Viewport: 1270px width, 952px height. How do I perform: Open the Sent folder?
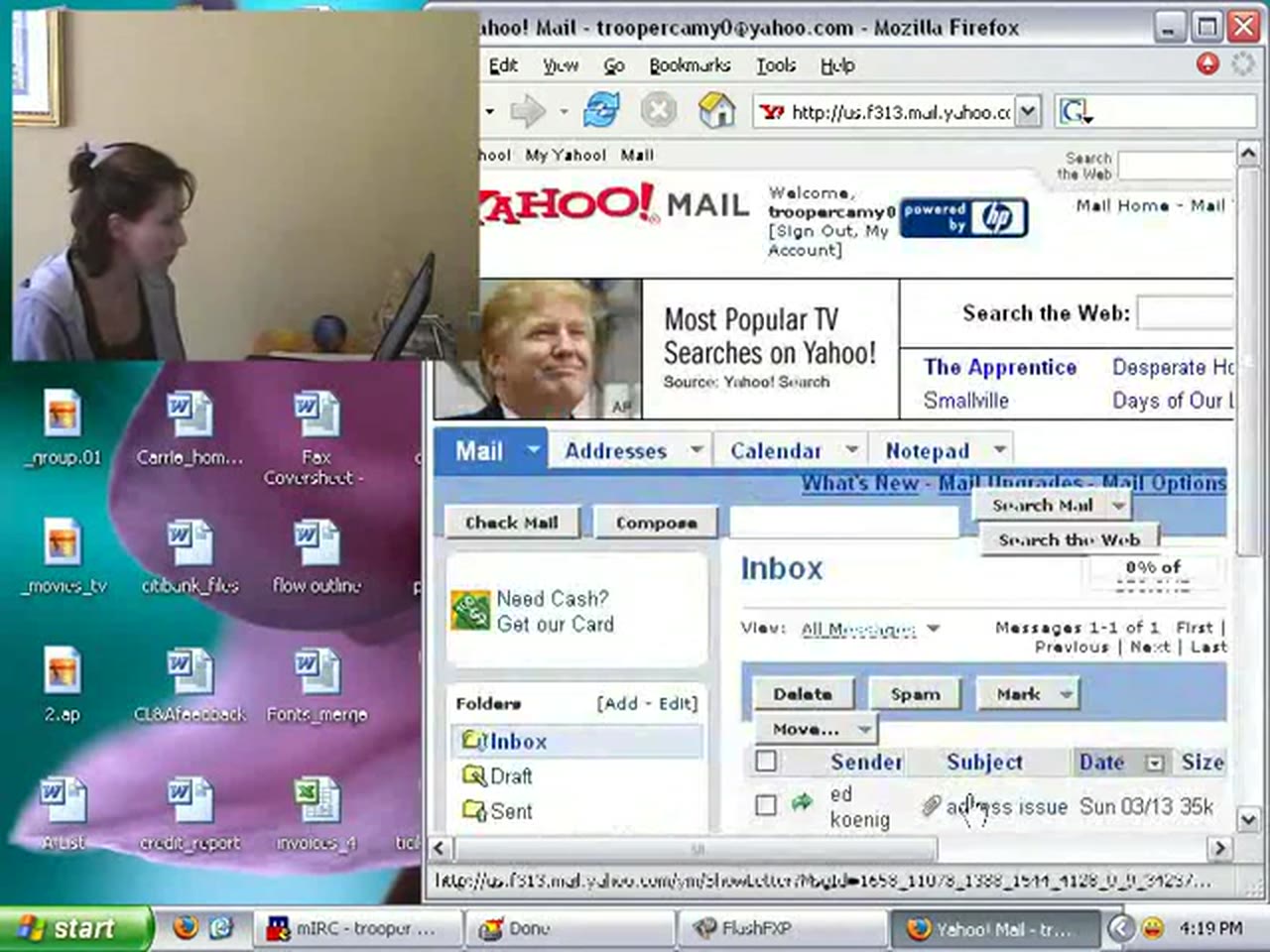tap(511, 811)
